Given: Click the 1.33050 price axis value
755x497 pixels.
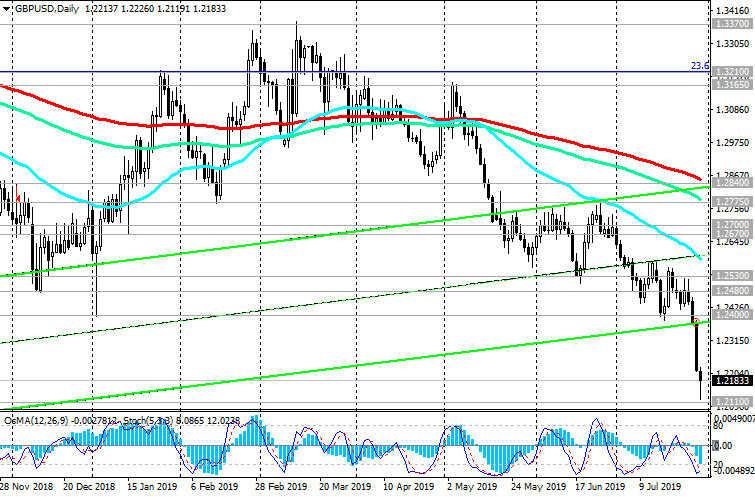Looking at the screenshot, I should [x=733, y=43].
